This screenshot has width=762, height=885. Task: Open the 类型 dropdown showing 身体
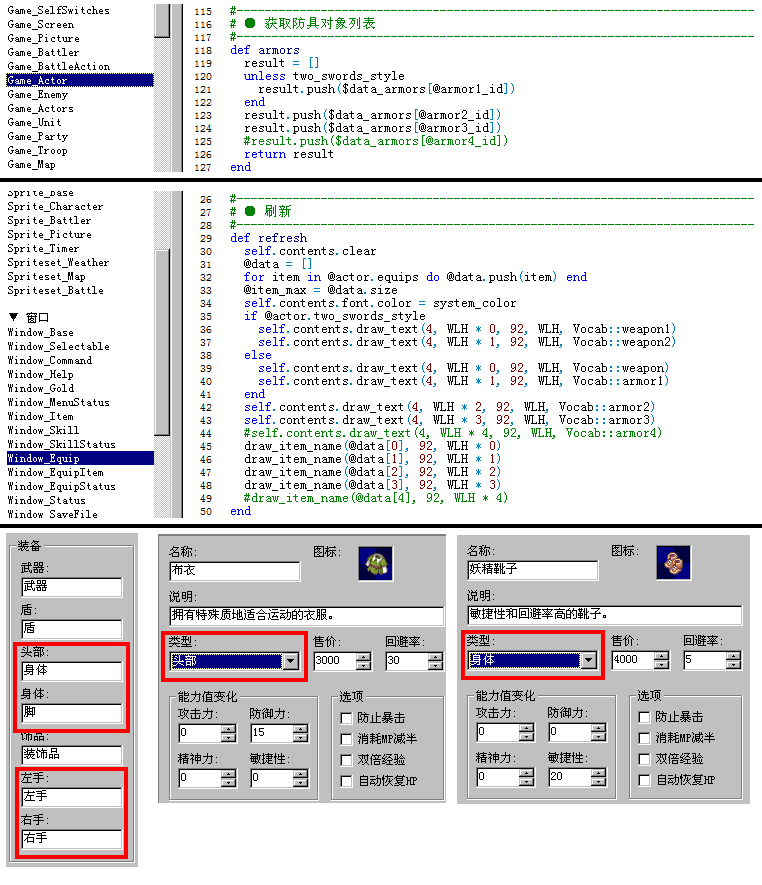pyautogui.click(x=589, y=660)
